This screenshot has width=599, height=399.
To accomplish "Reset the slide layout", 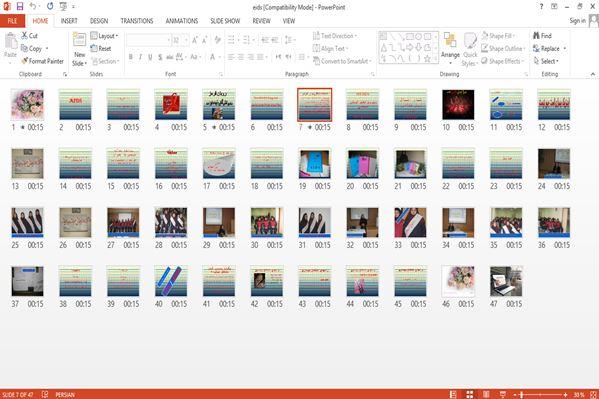I will point(101,49).
